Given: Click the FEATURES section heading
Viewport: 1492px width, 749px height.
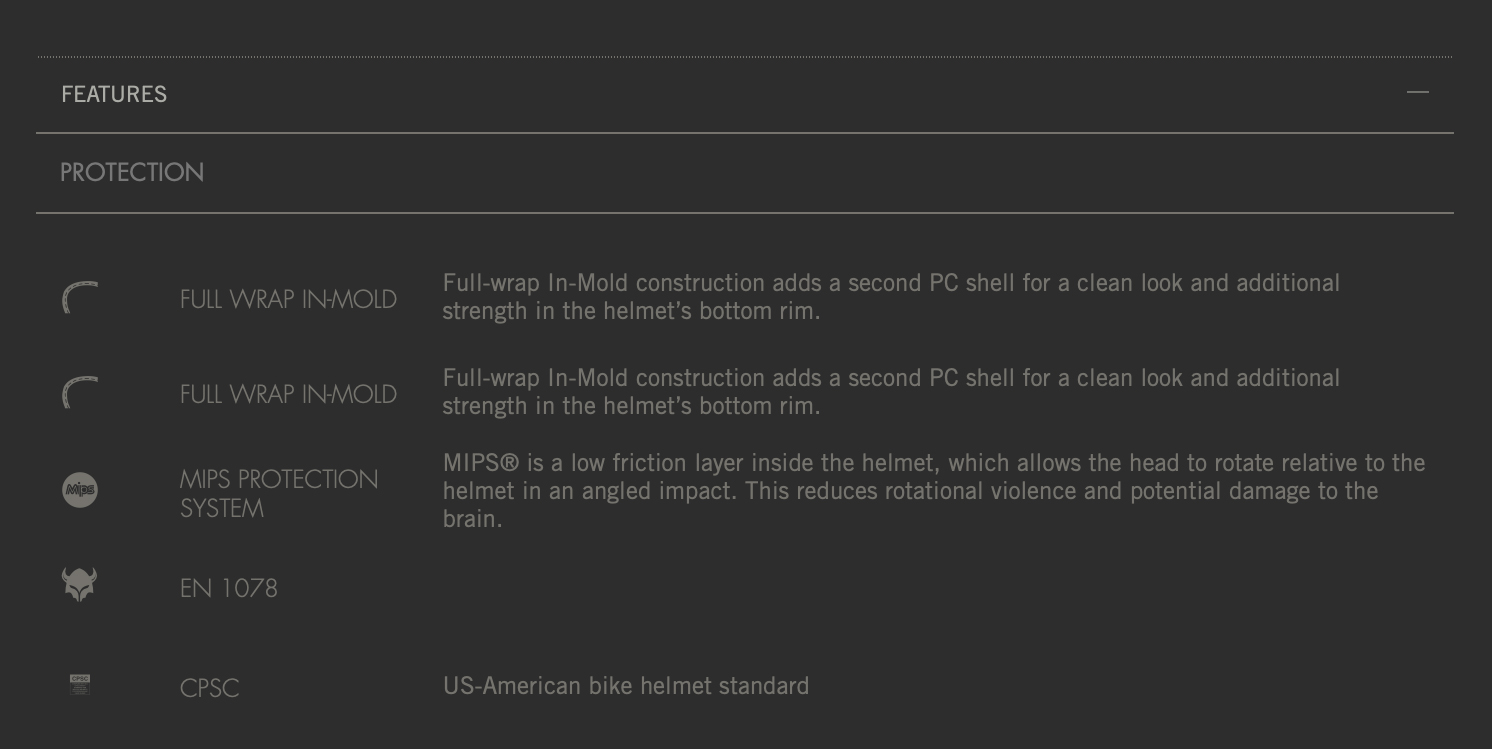Looking at the screenshot, I should click(114, 94).
